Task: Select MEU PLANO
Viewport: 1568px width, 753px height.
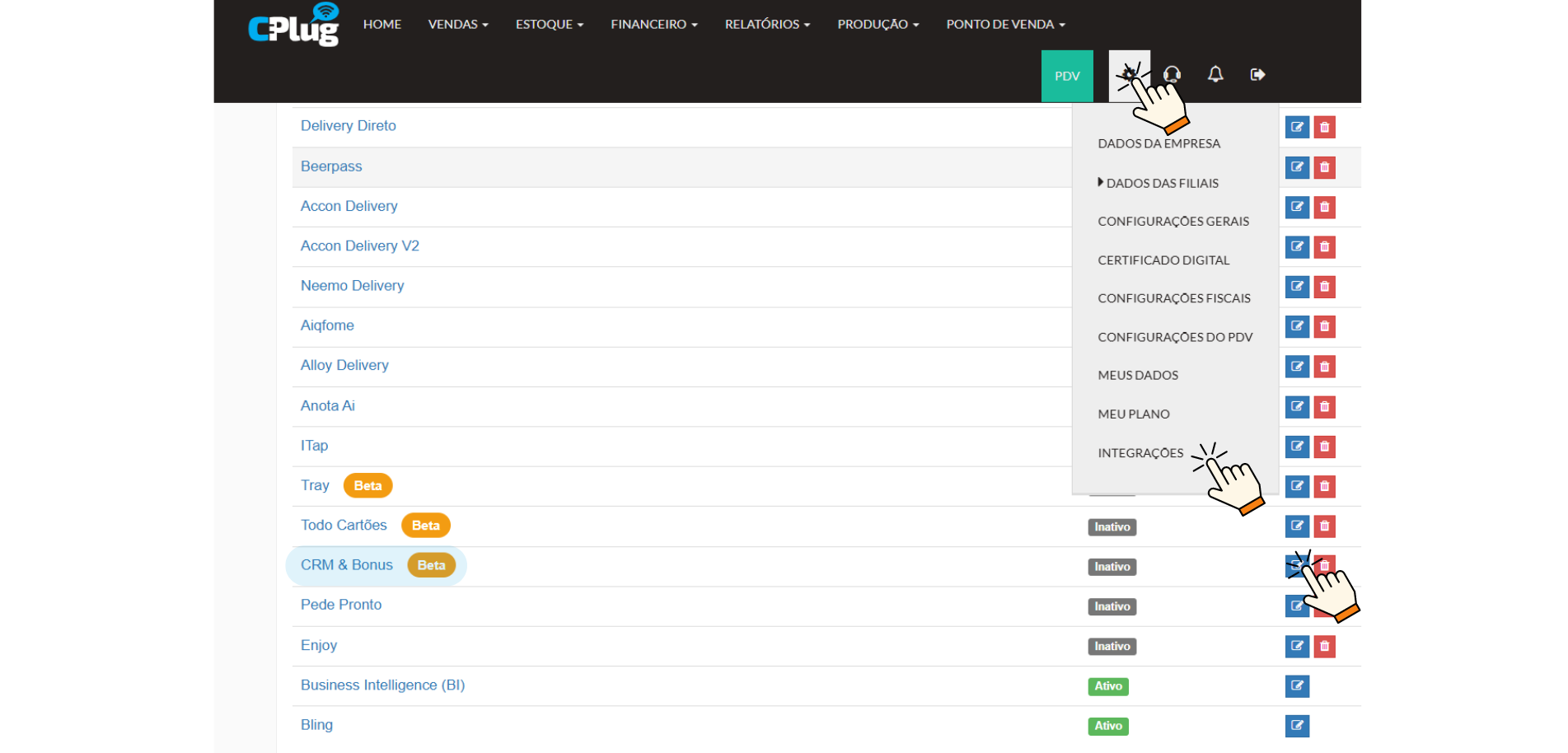Action: point(1134,414)
